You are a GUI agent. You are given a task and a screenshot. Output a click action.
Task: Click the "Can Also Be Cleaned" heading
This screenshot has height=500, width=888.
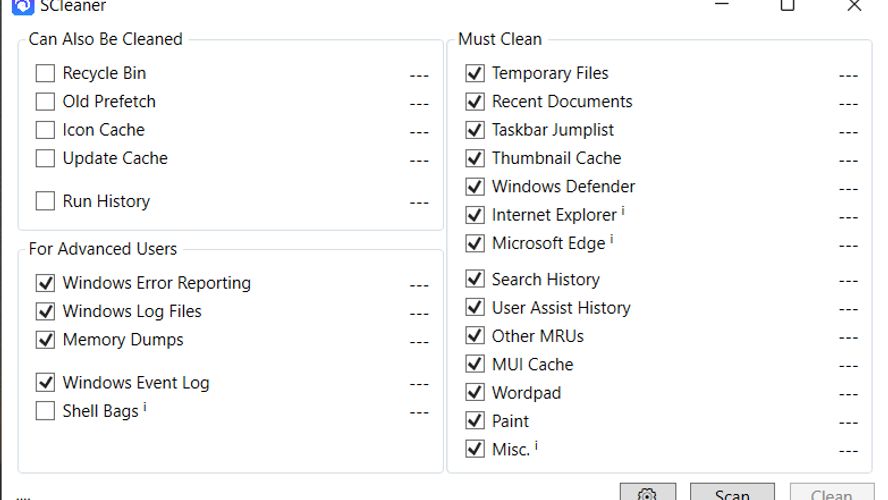coord(106,39)
